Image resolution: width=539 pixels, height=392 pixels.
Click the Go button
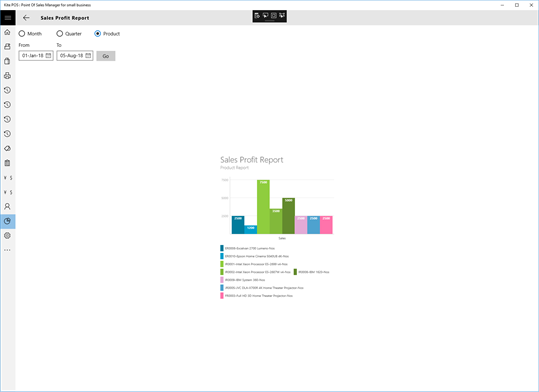106,56
